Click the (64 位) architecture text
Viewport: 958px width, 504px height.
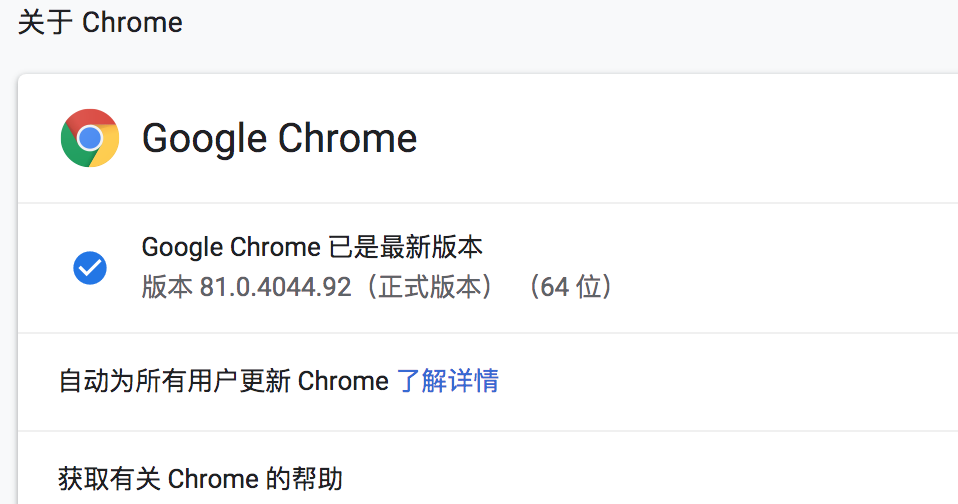569,288
